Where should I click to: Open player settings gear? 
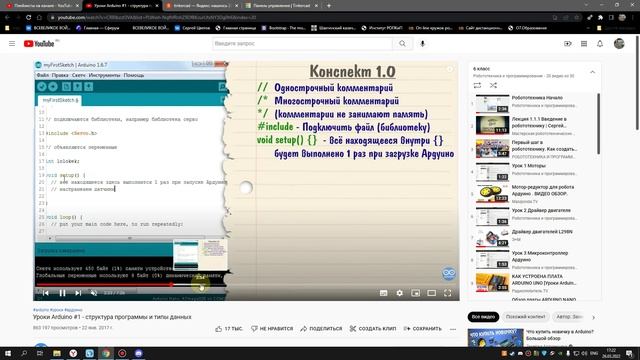400,293
